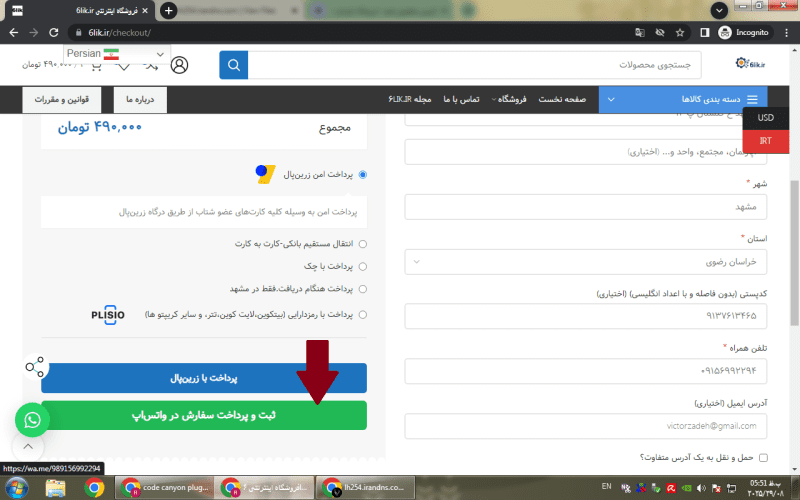
Task: Click the green WhatsApp order submit button
Action: click(204, 415)
